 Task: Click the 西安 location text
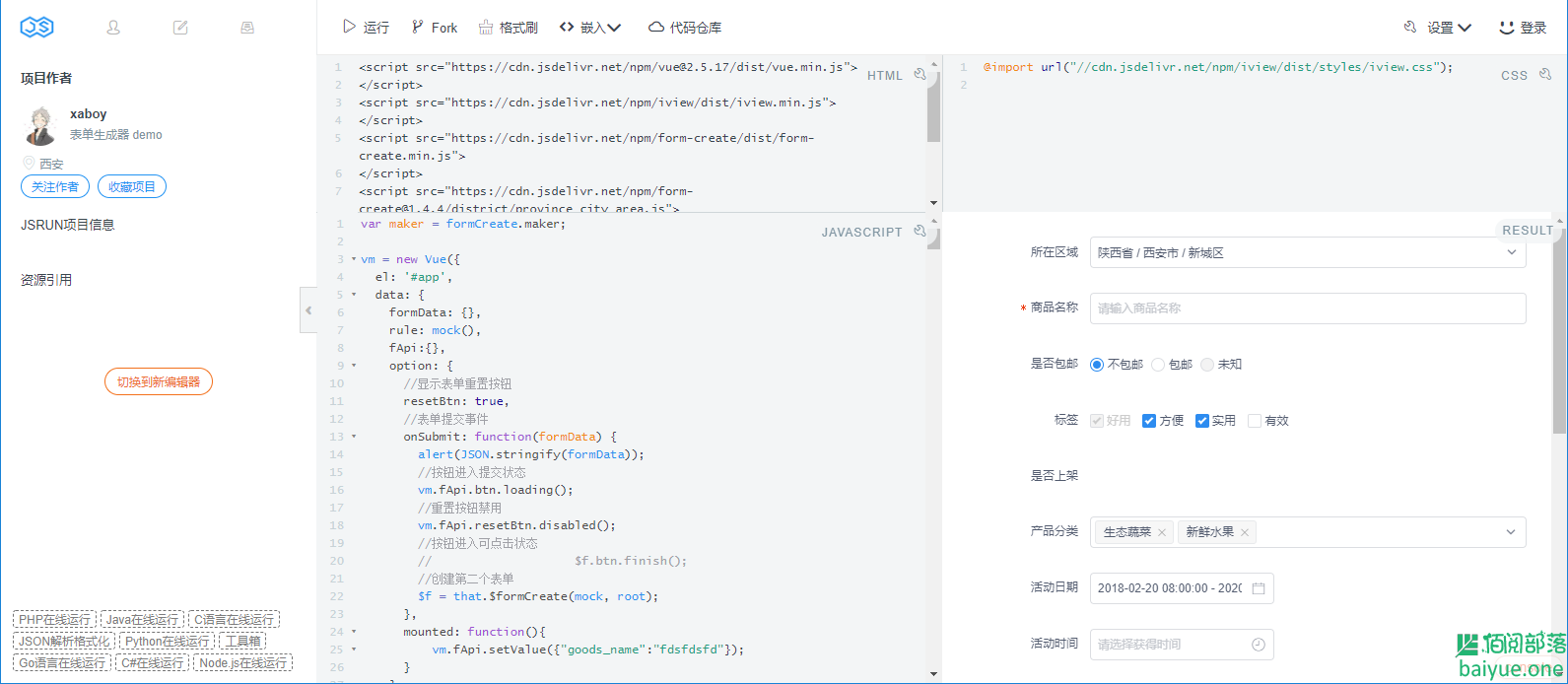point(51,165)
